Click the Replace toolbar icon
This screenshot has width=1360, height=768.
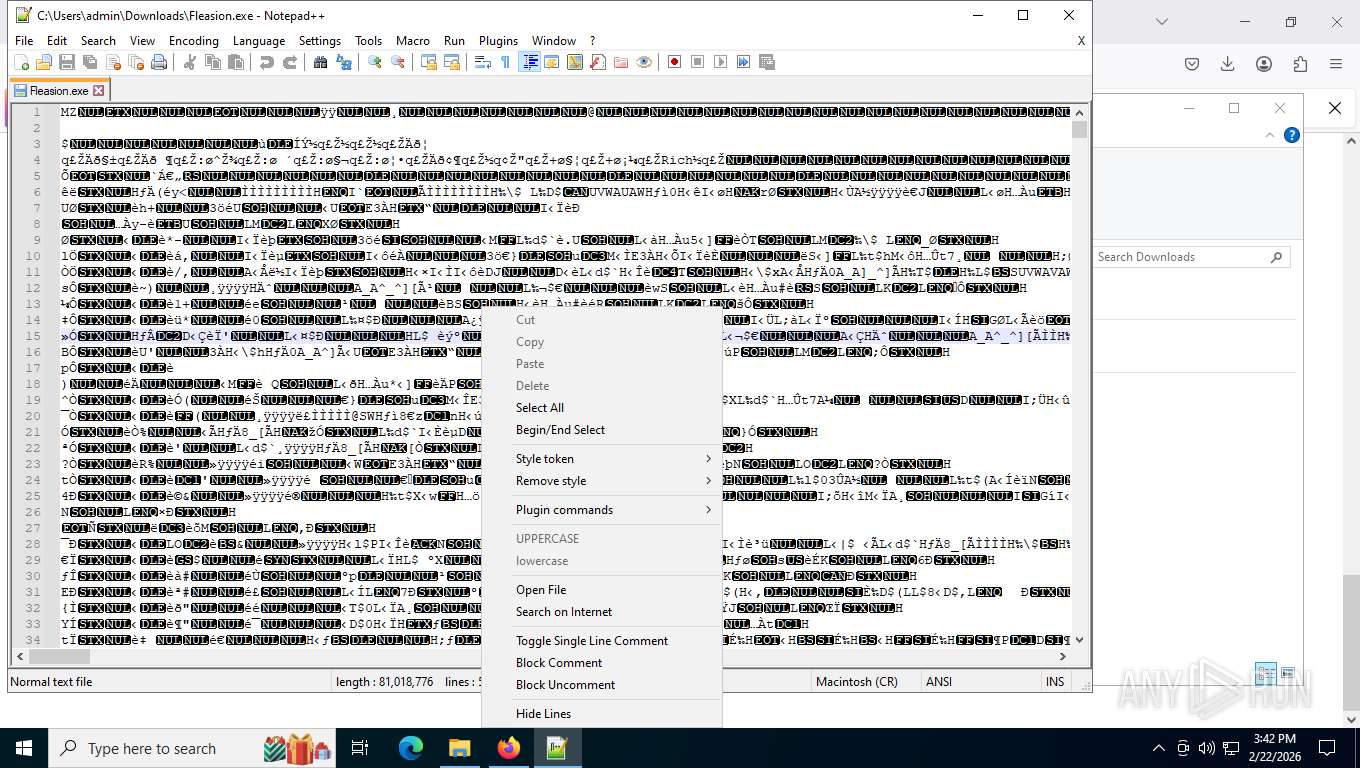pyautogui.click(x=343, y=62)
